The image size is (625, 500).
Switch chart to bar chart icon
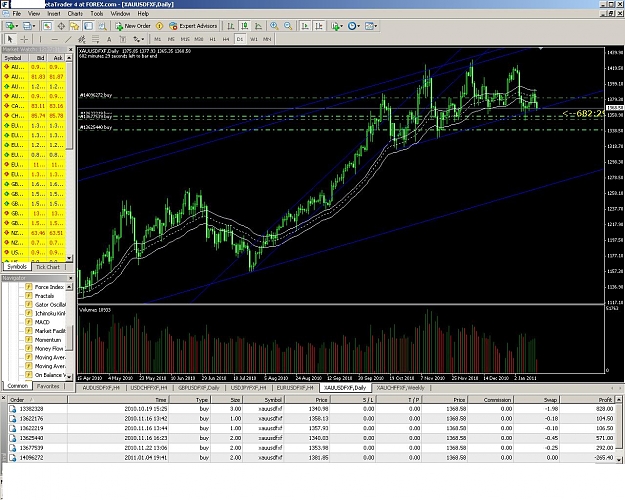pos(231,26)
